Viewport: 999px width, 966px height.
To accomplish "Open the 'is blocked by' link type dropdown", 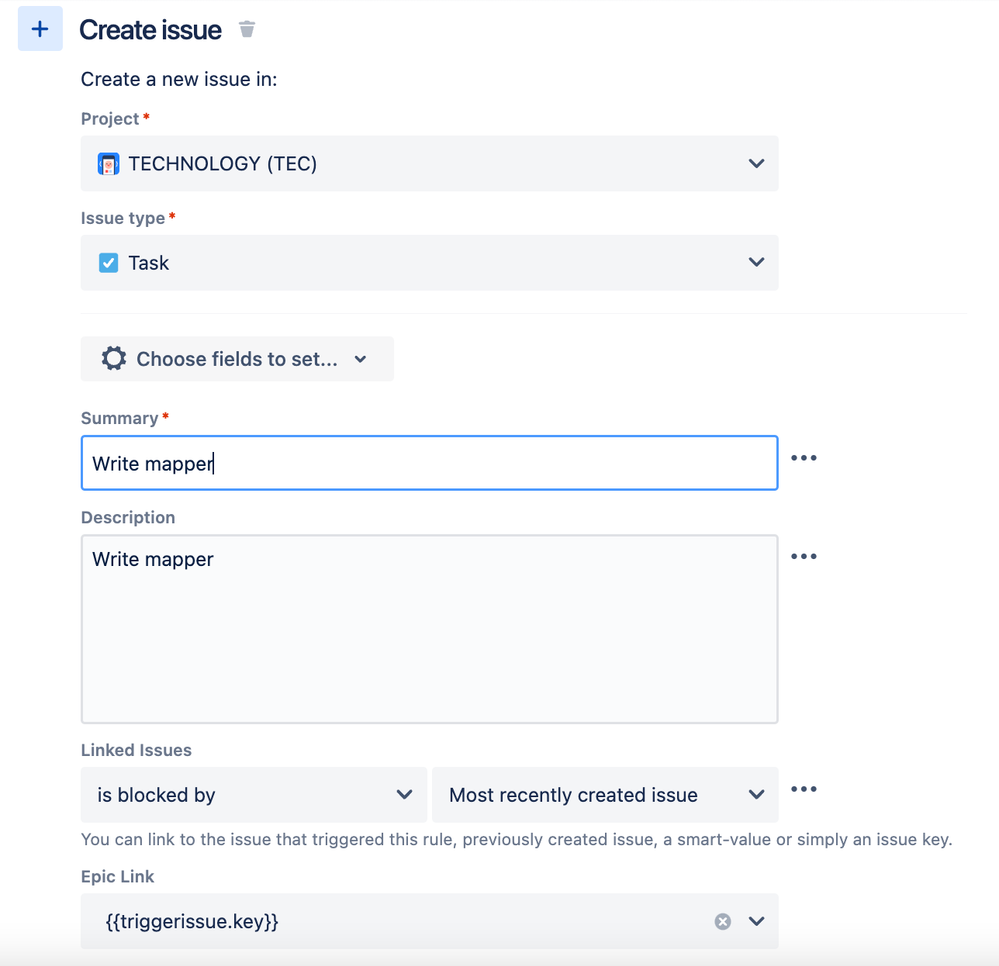I will tap(254, 795).
